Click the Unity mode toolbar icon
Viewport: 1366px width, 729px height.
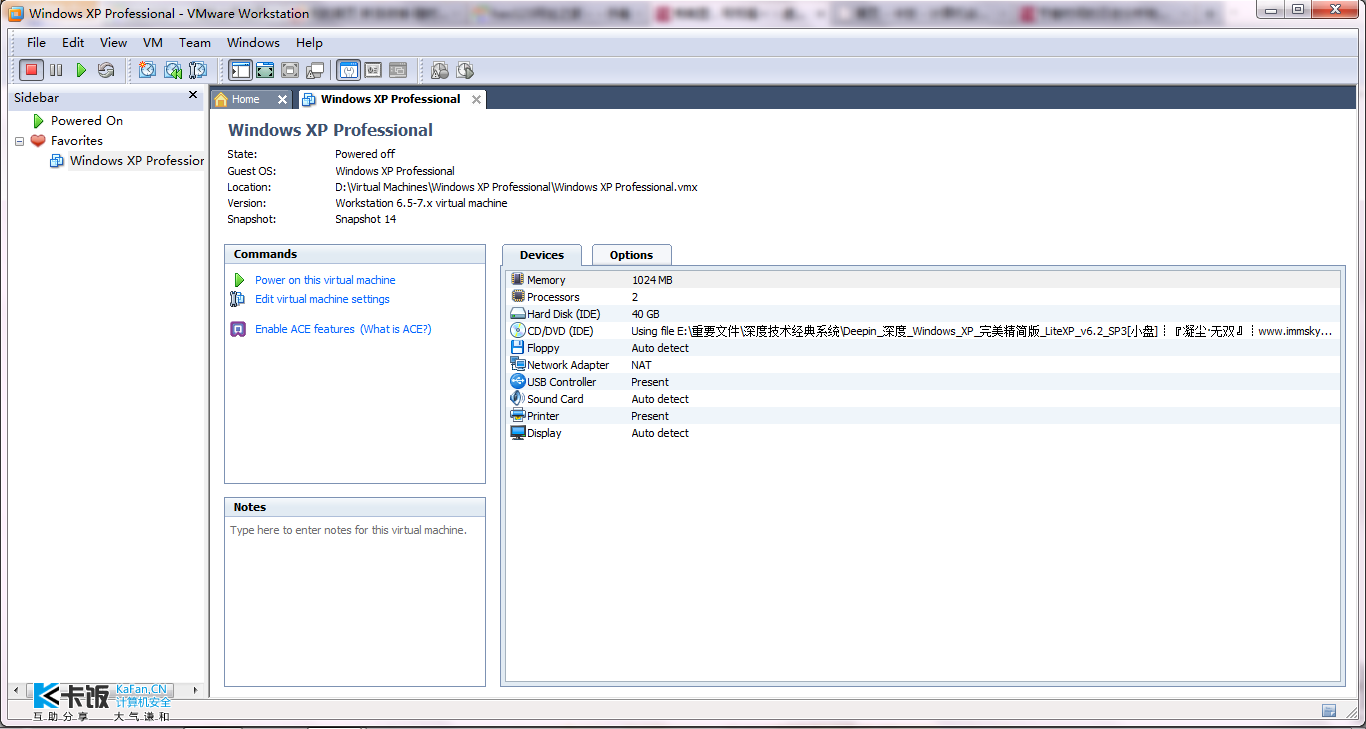click(x=315, y=70)
